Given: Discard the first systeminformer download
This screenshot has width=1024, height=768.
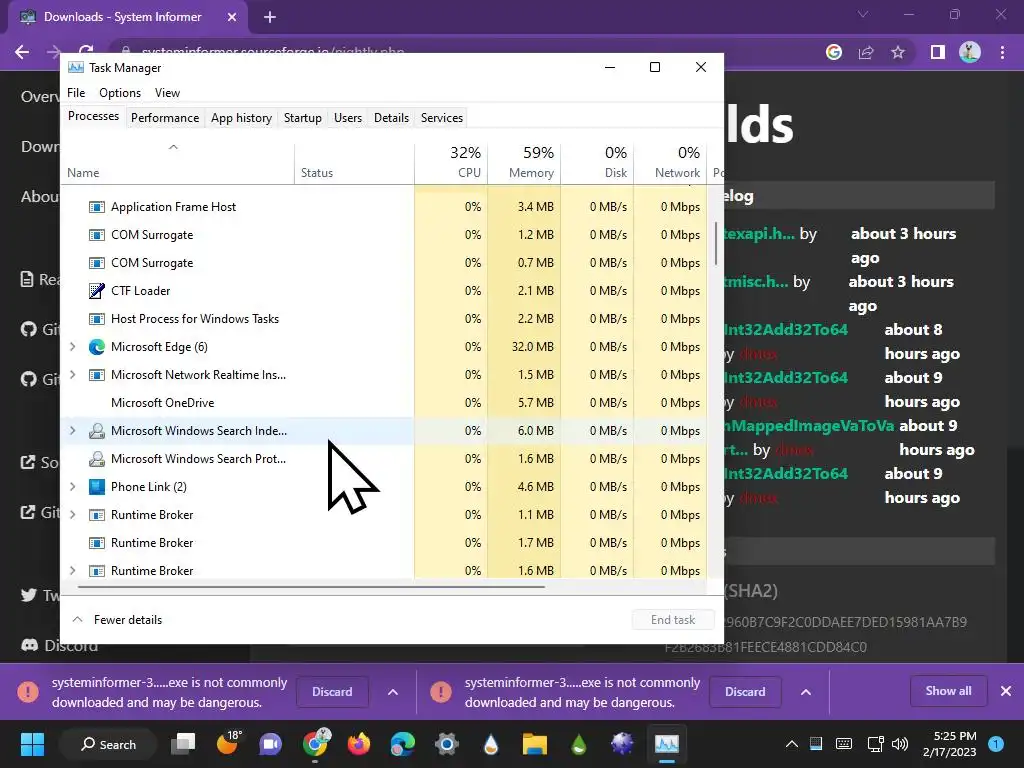Looking at the screenshot, I should point(332,692).
